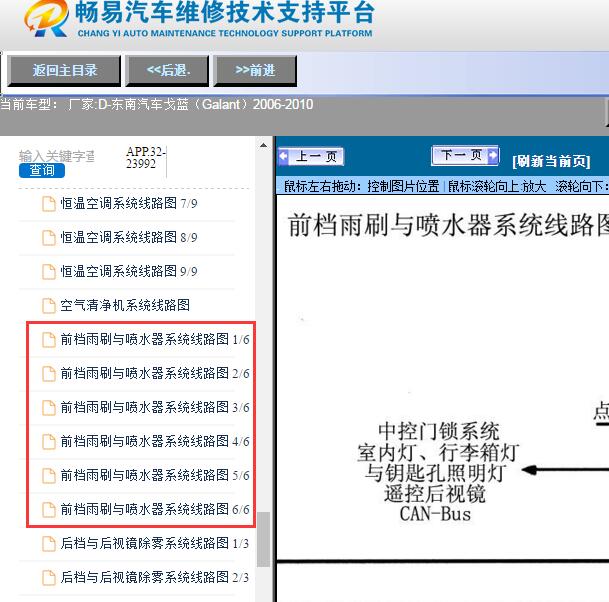Click document icon for 后档与后视镜除雾系统线路图 1/3

pos(49,544)
